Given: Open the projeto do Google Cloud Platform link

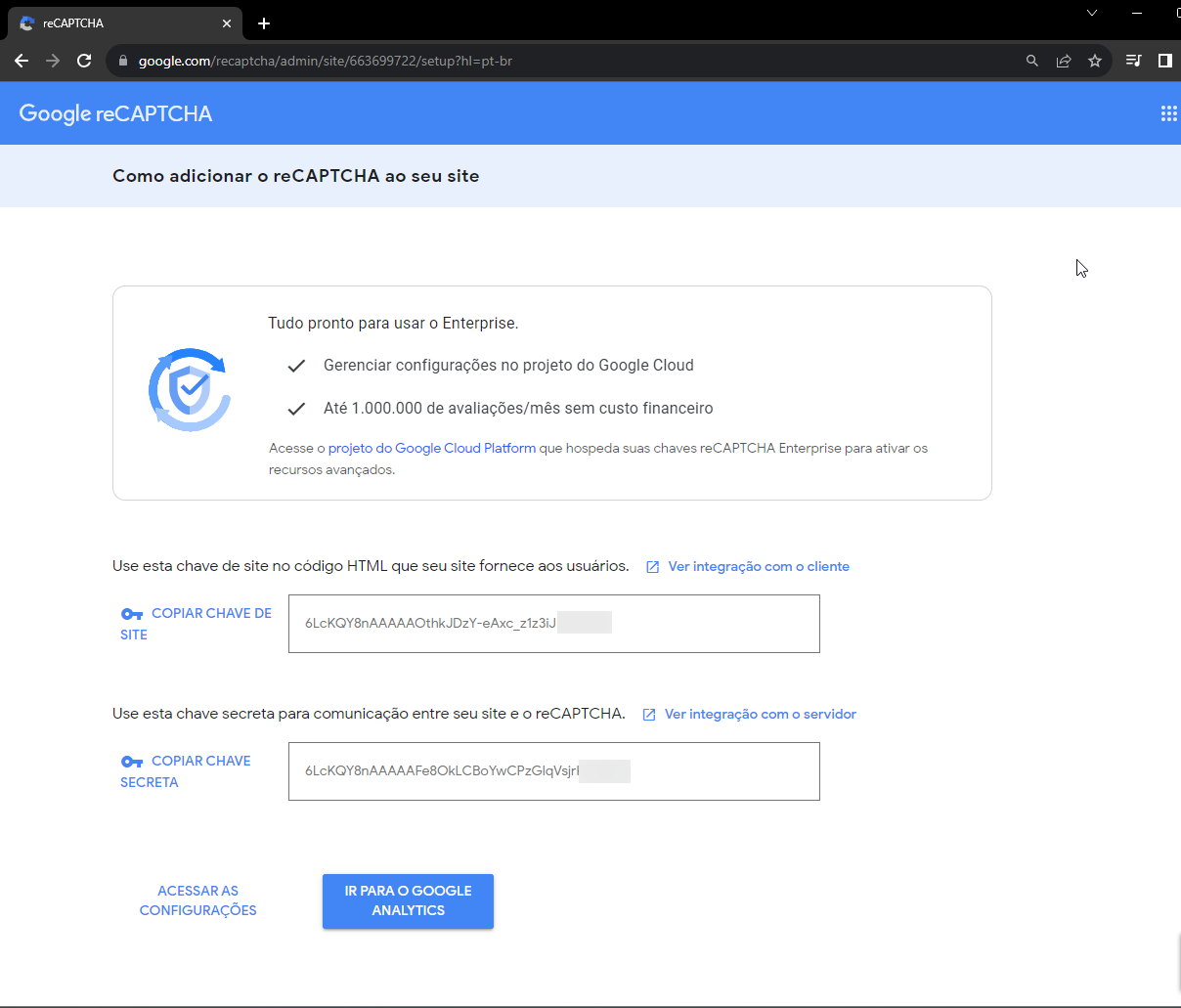Looking at the screenshot, I should point(432,447).
